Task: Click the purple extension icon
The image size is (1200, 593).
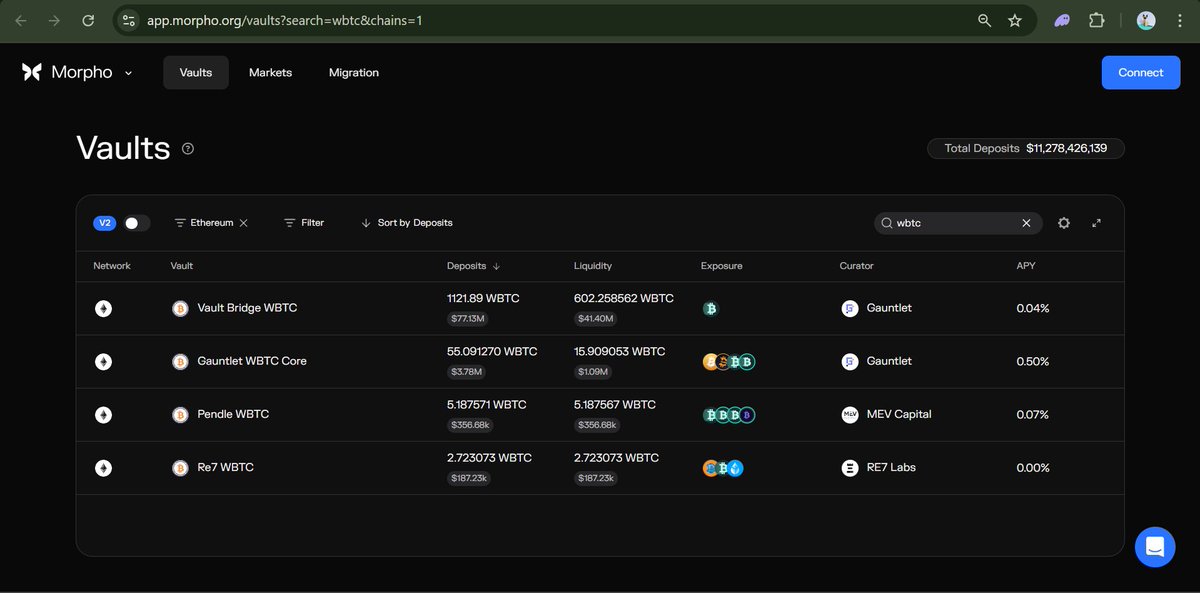Action: click(x=1064, y=20)
